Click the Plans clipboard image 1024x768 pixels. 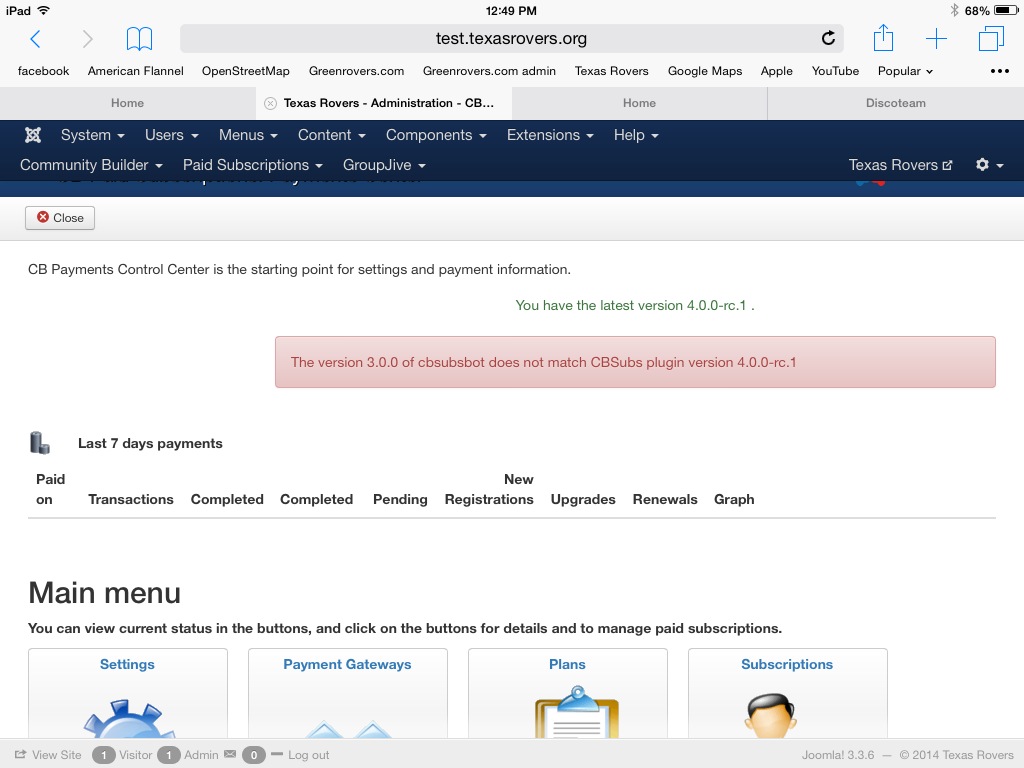tap(577, 712)
